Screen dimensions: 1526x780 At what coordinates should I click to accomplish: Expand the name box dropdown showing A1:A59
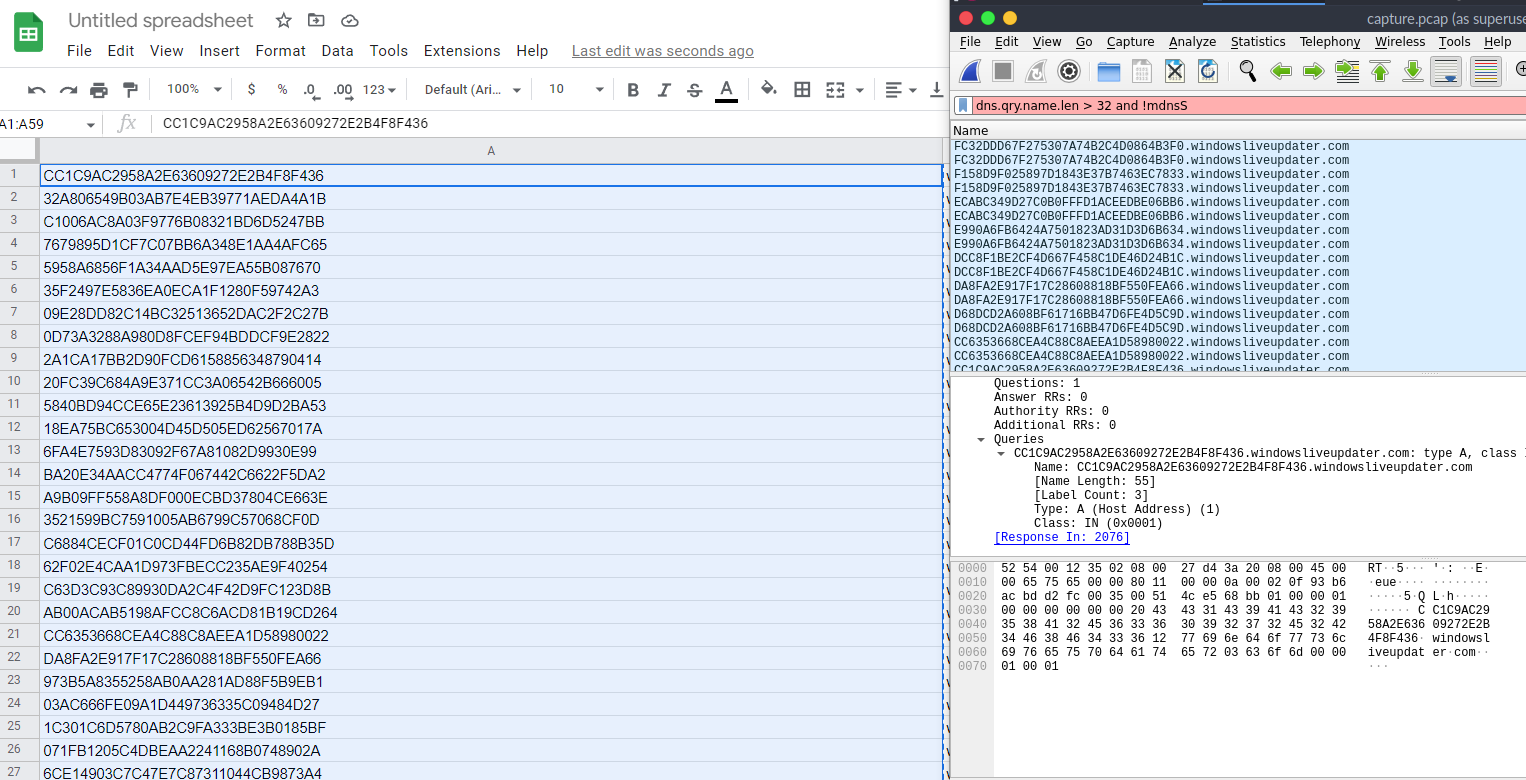tap(91, 124)
